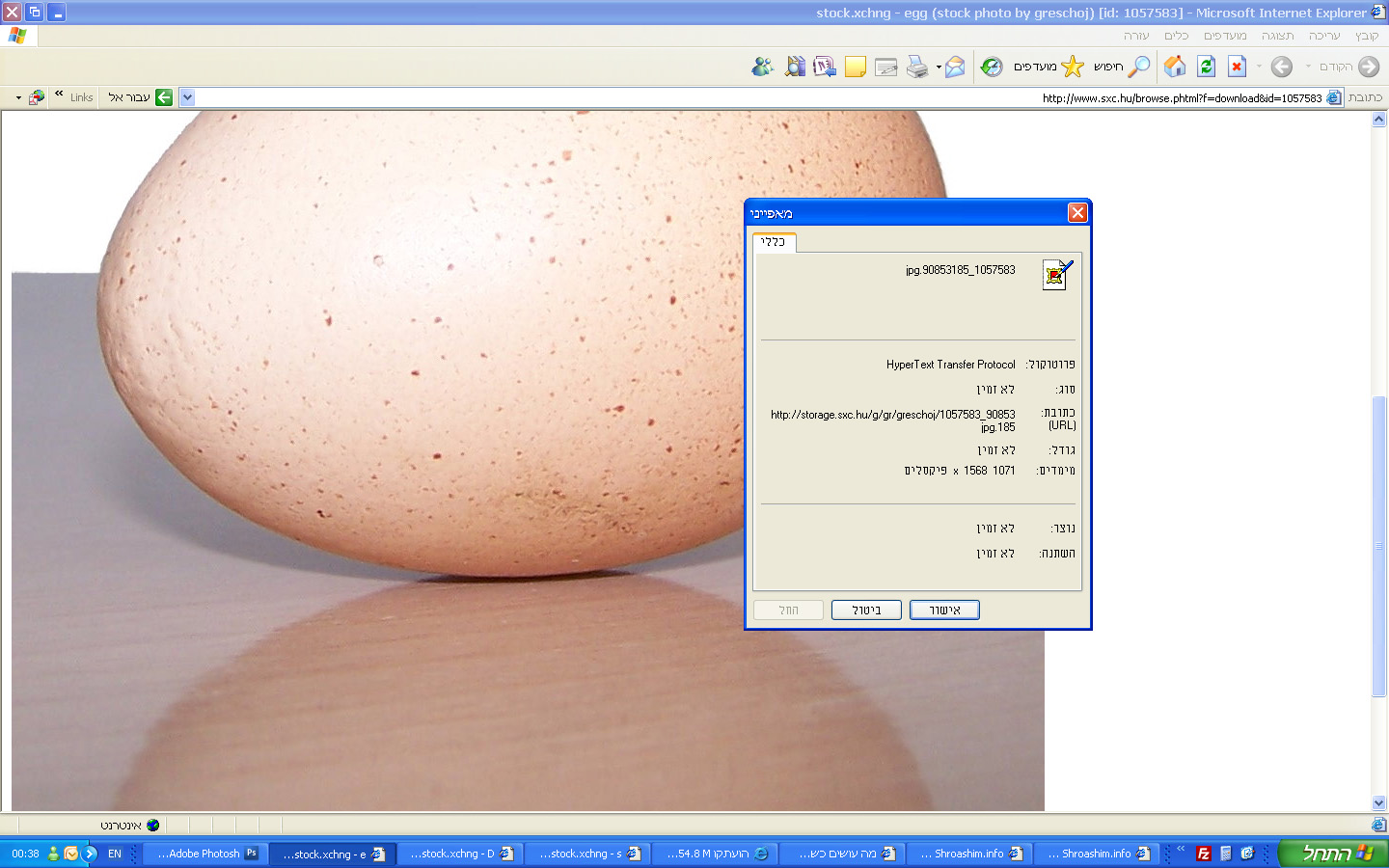Click the Stop loading icon
Viewport: 1389px width, 868px height.
pyautogui.click(x=1237, y=67)
